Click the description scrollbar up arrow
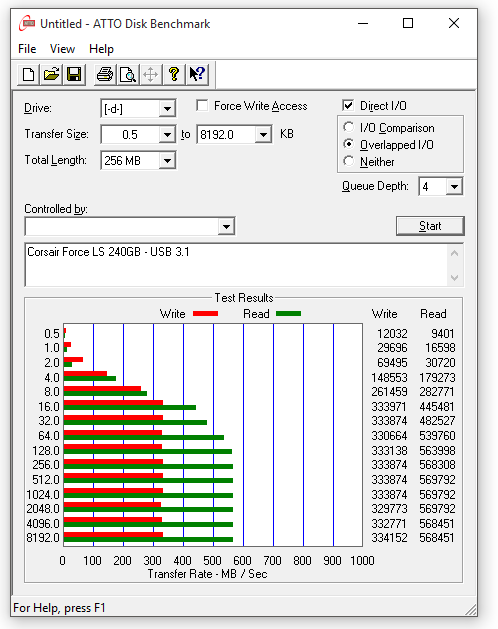 [454, 254]
